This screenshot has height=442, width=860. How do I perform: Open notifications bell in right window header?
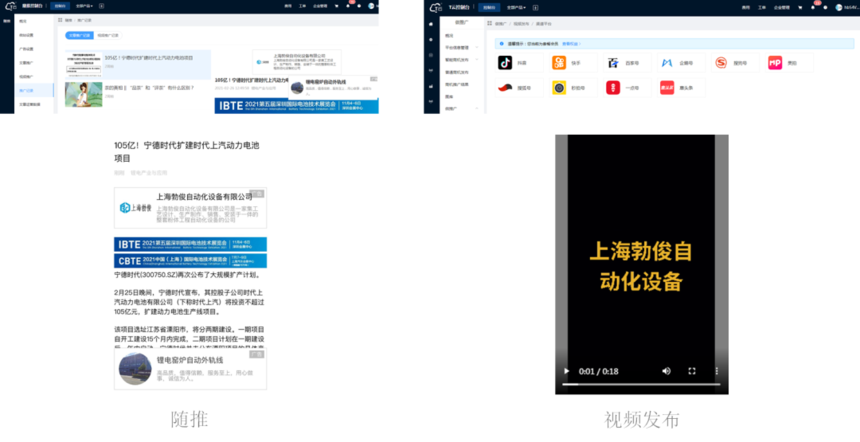click(813, 7)
